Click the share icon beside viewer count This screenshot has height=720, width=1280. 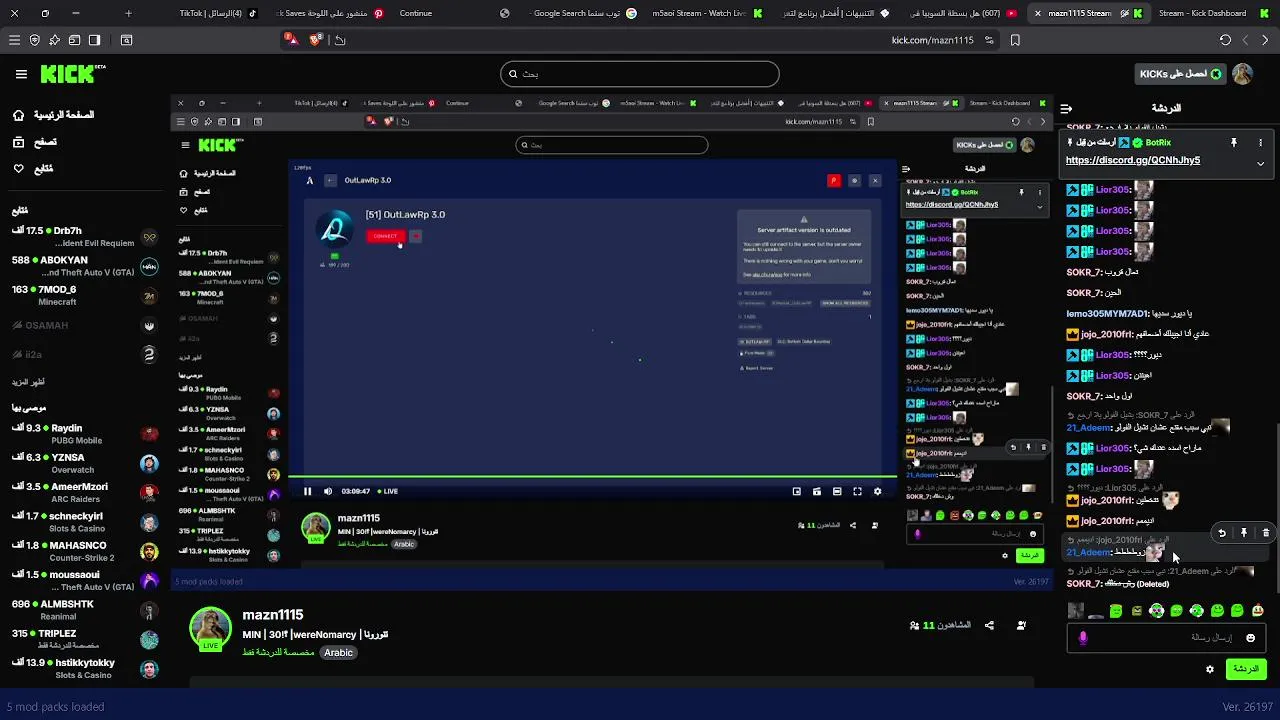(x=989, y=625)
